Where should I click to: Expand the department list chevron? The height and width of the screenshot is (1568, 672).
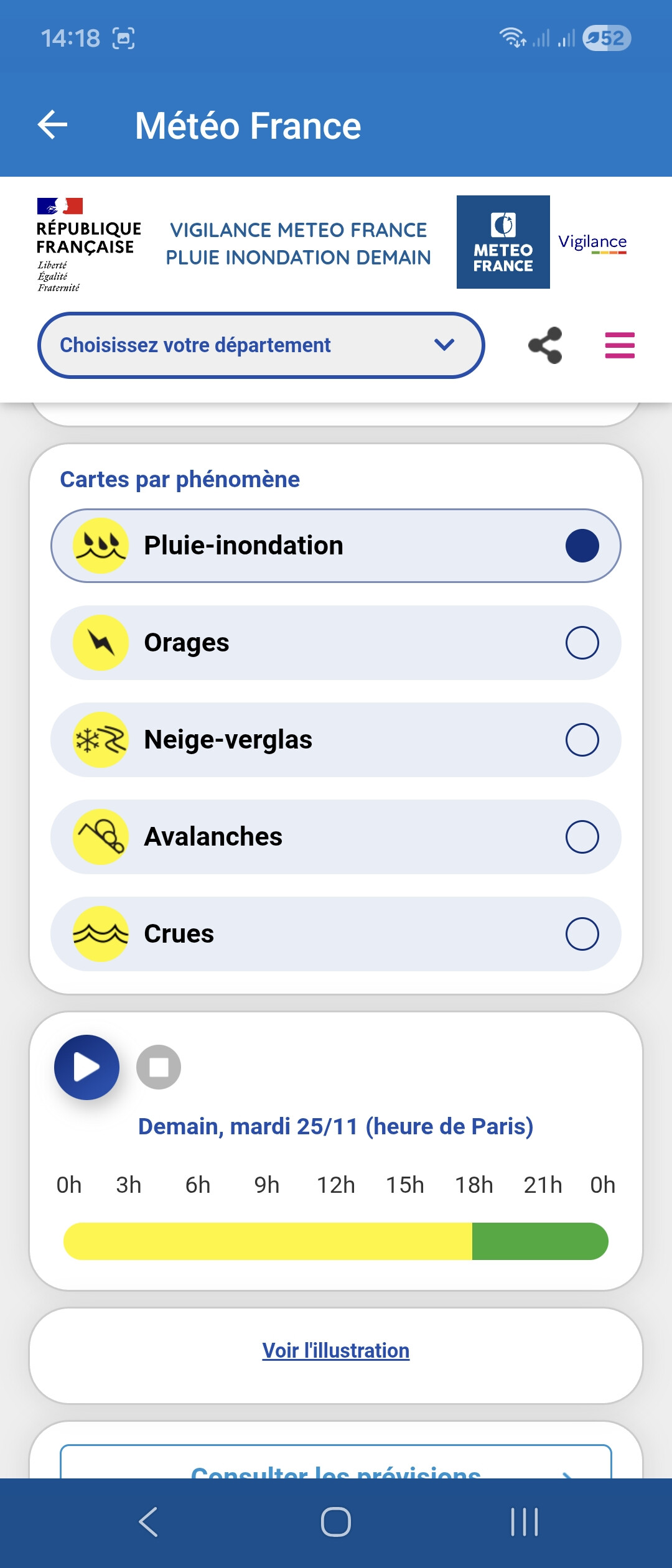pyautogui.click(x=444, y=345)
